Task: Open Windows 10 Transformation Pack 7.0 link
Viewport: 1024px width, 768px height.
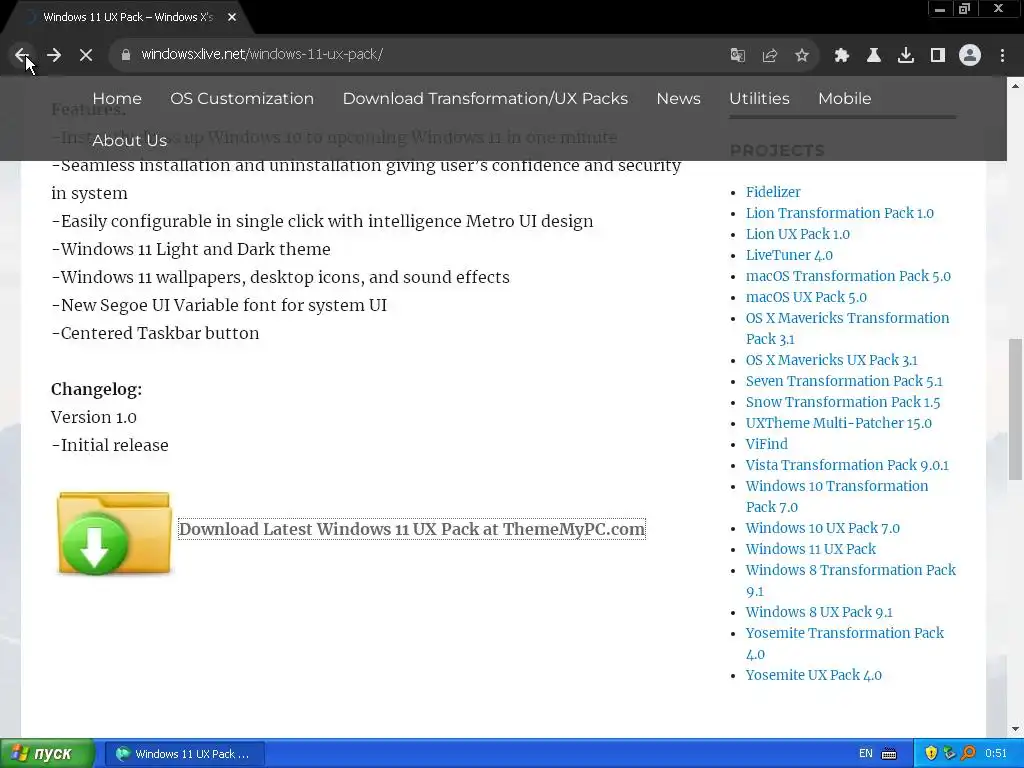Action: pyautogui.click(x=837, y=496)
